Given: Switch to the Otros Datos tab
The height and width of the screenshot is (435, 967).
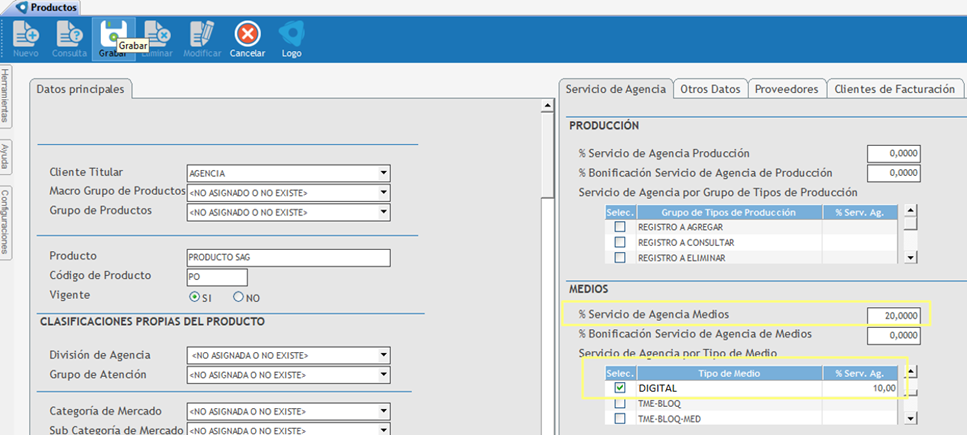Looking at the screenshot, I should pos(710,89).
